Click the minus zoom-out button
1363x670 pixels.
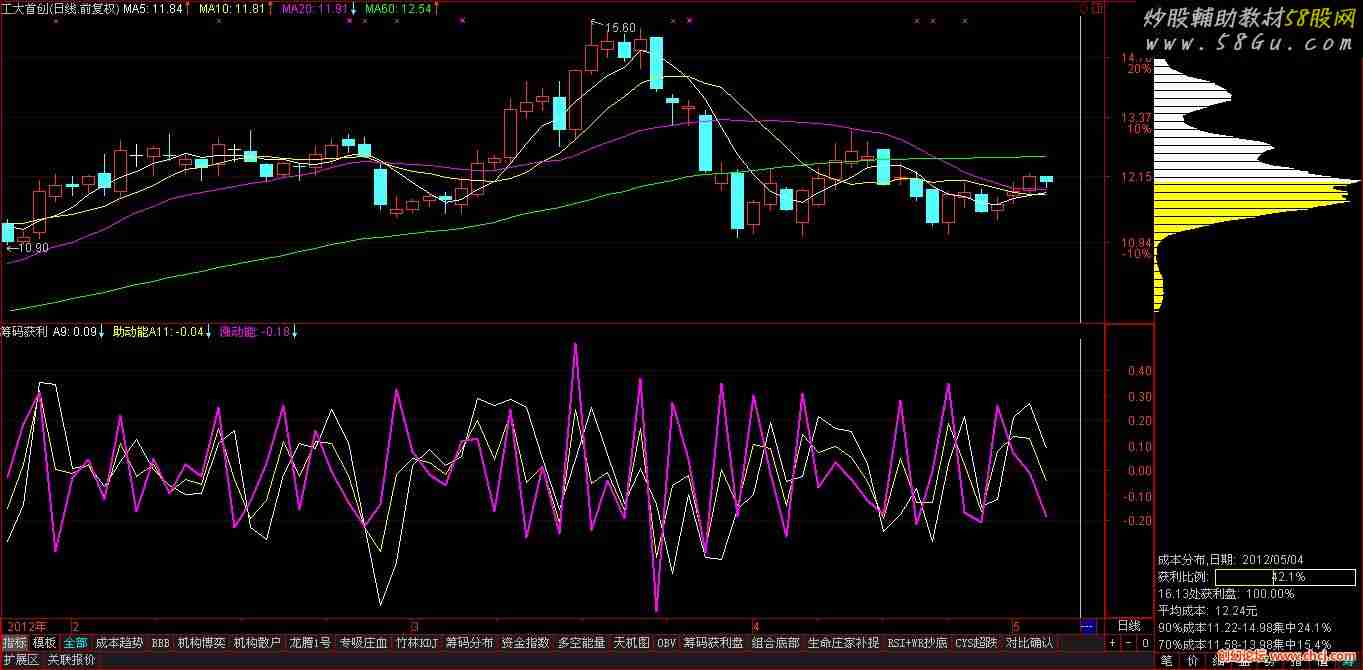1127,642
